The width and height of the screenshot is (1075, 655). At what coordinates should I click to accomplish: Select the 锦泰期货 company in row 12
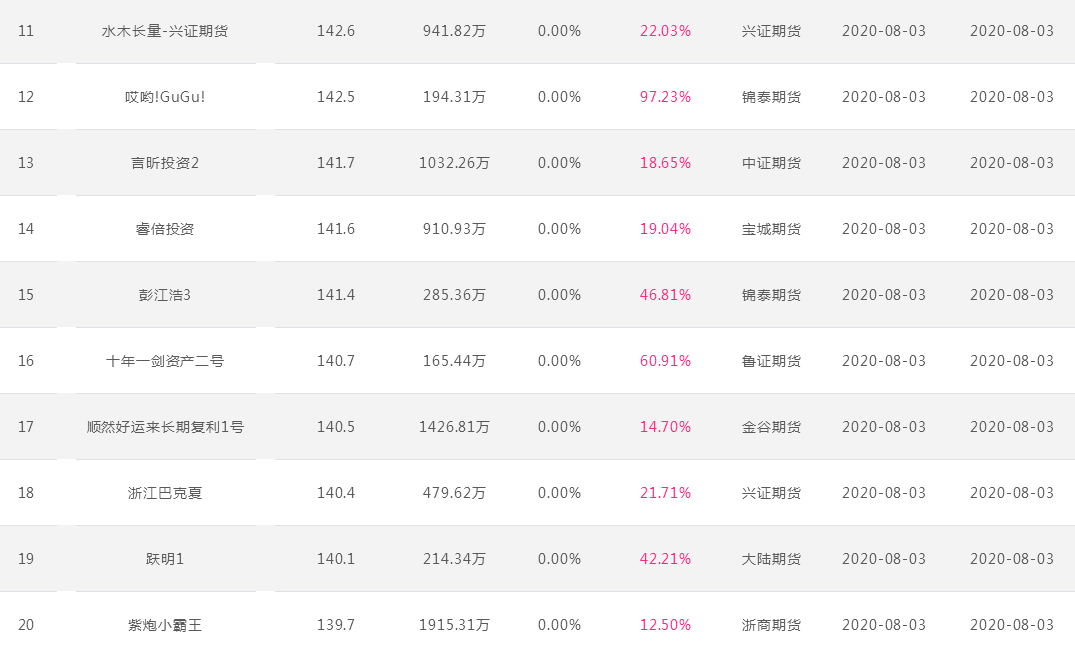[771, 97]
